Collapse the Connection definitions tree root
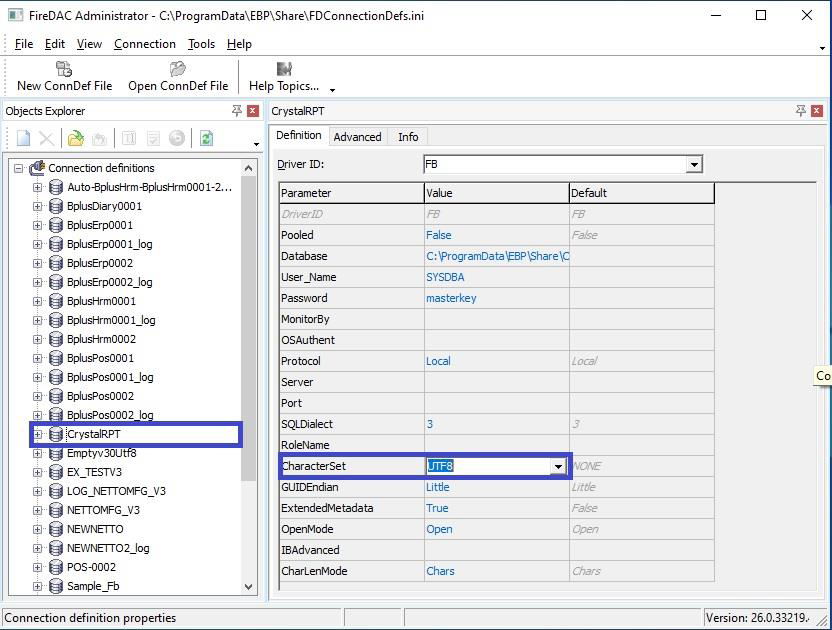832x630 pixels. tap(19, 168)
